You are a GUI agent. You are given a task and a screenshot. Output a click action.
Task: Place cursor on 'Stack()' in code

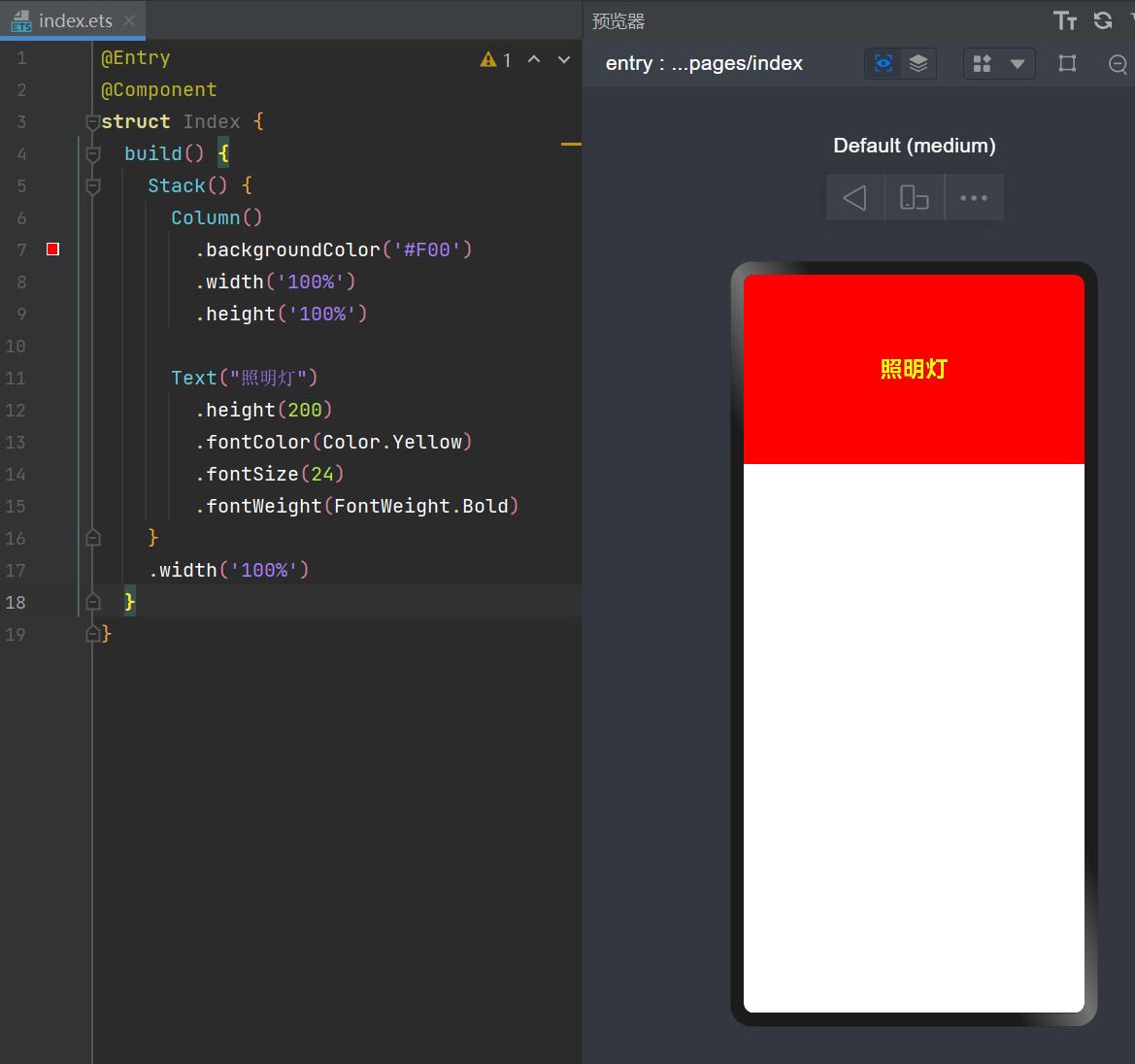click(187, 186)
